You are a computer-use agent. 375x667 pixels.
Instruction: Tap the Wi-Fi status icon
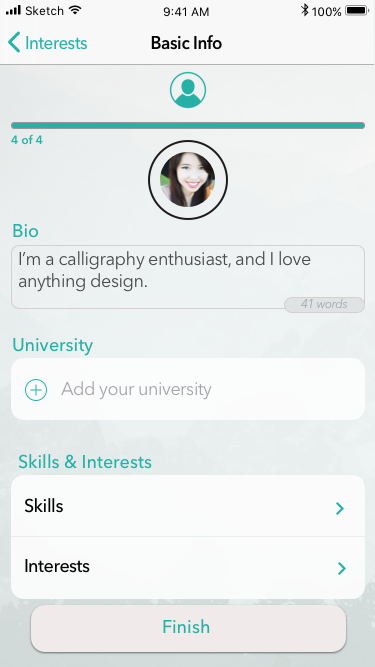pyautogui.click(x=75, y=10)
